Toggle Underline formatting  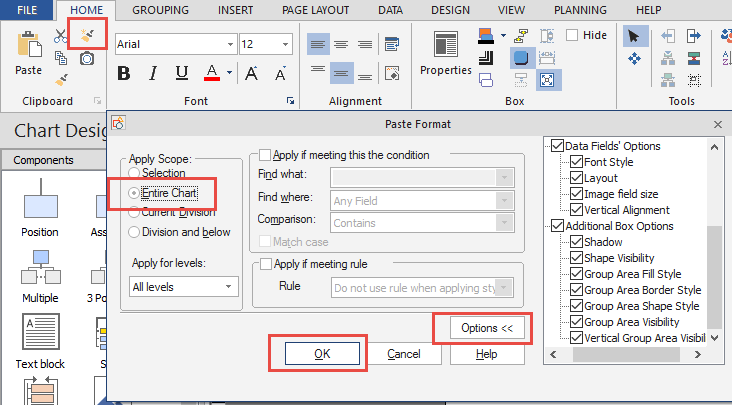tap(182, 73)
